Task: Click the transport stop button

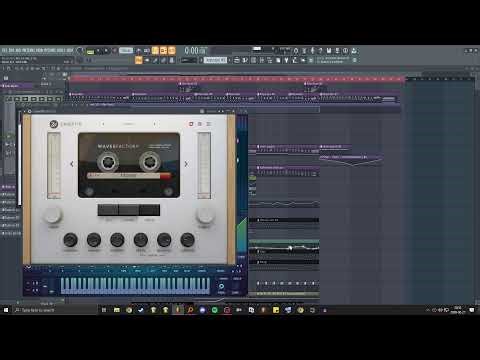Action: (x=106, y=51)
